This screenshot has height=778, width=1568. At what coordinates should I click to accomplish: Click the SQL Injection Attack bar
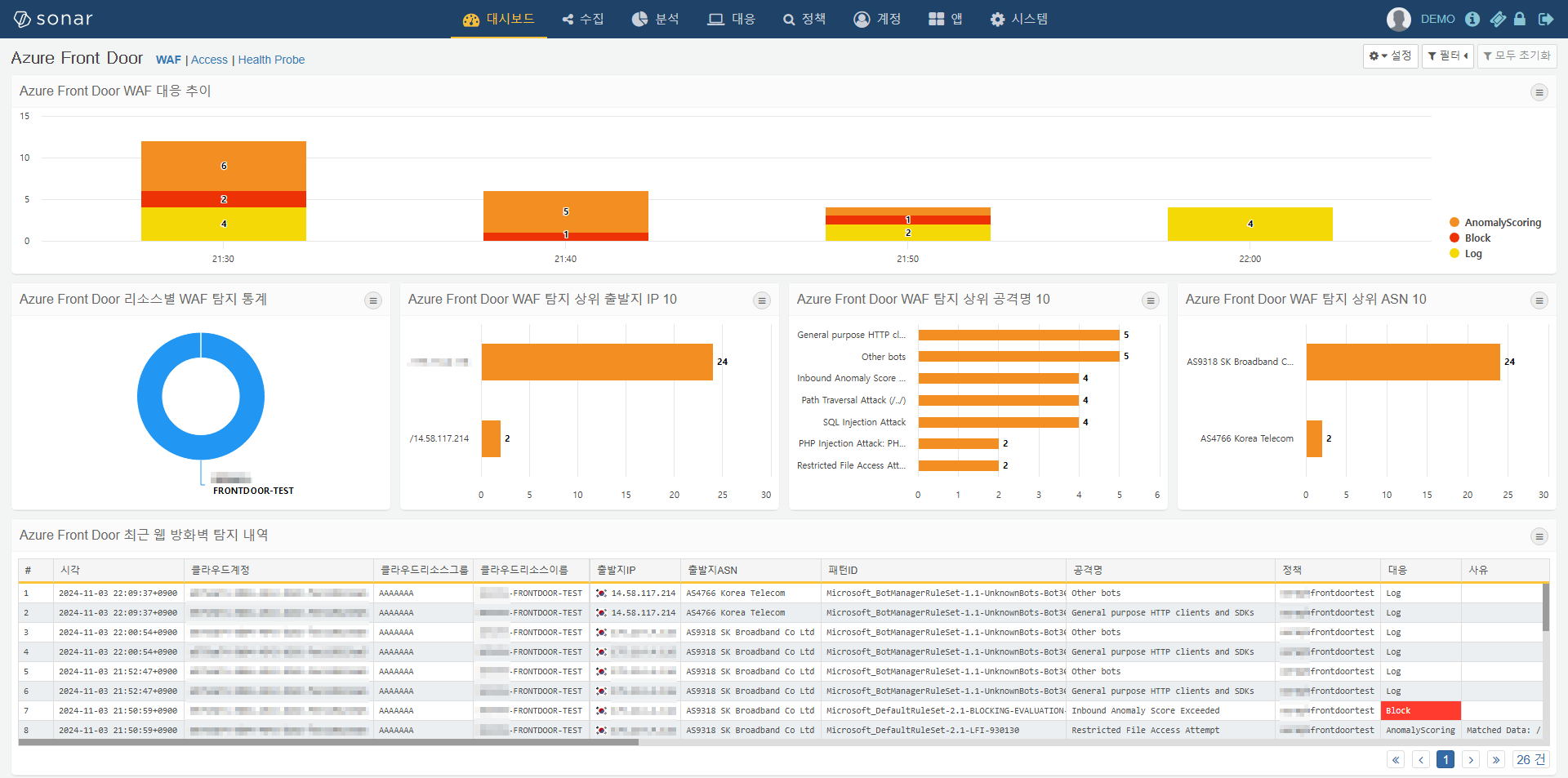[999, 422]
